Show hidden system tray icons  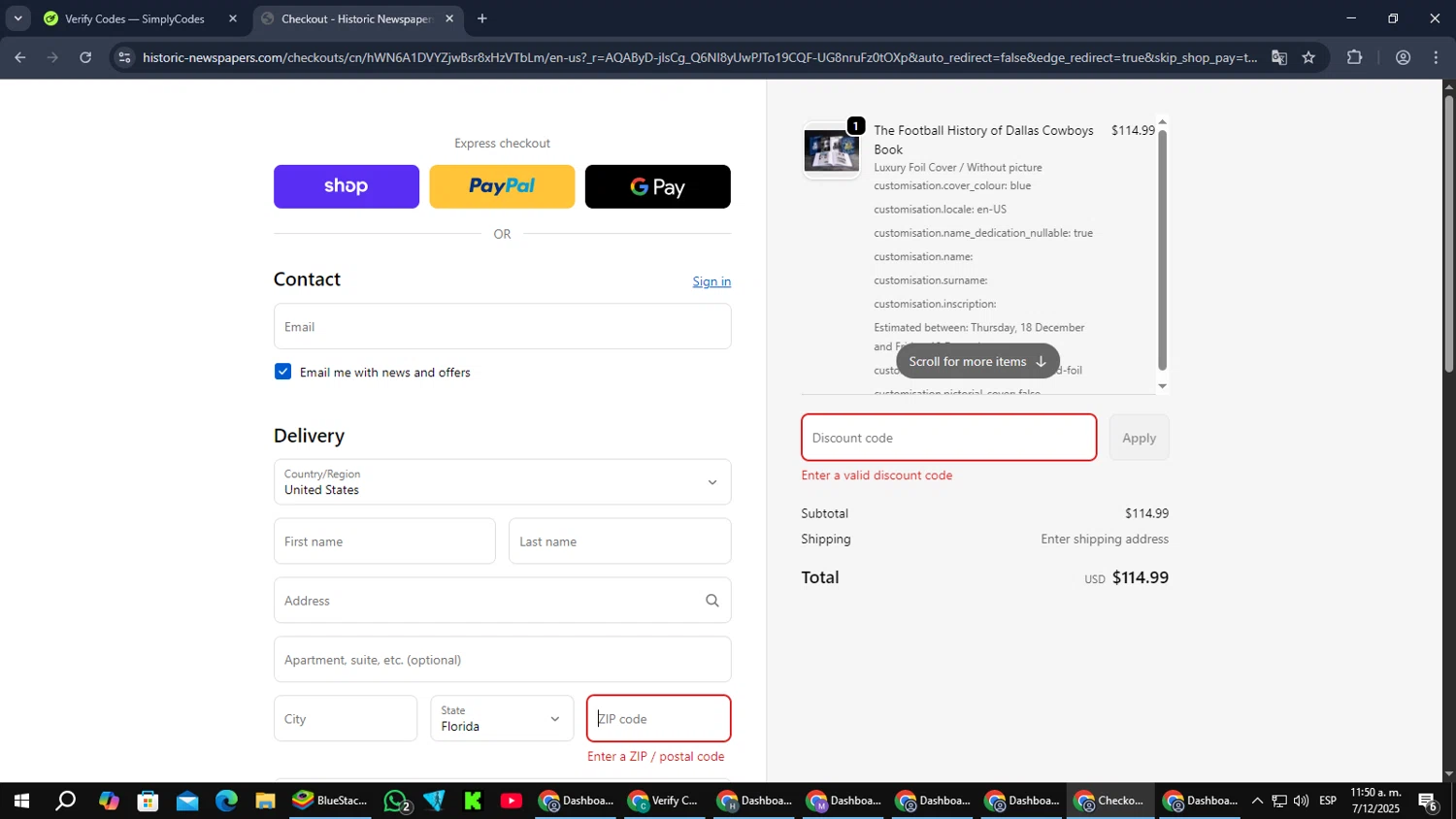(x=1257, y=802)
